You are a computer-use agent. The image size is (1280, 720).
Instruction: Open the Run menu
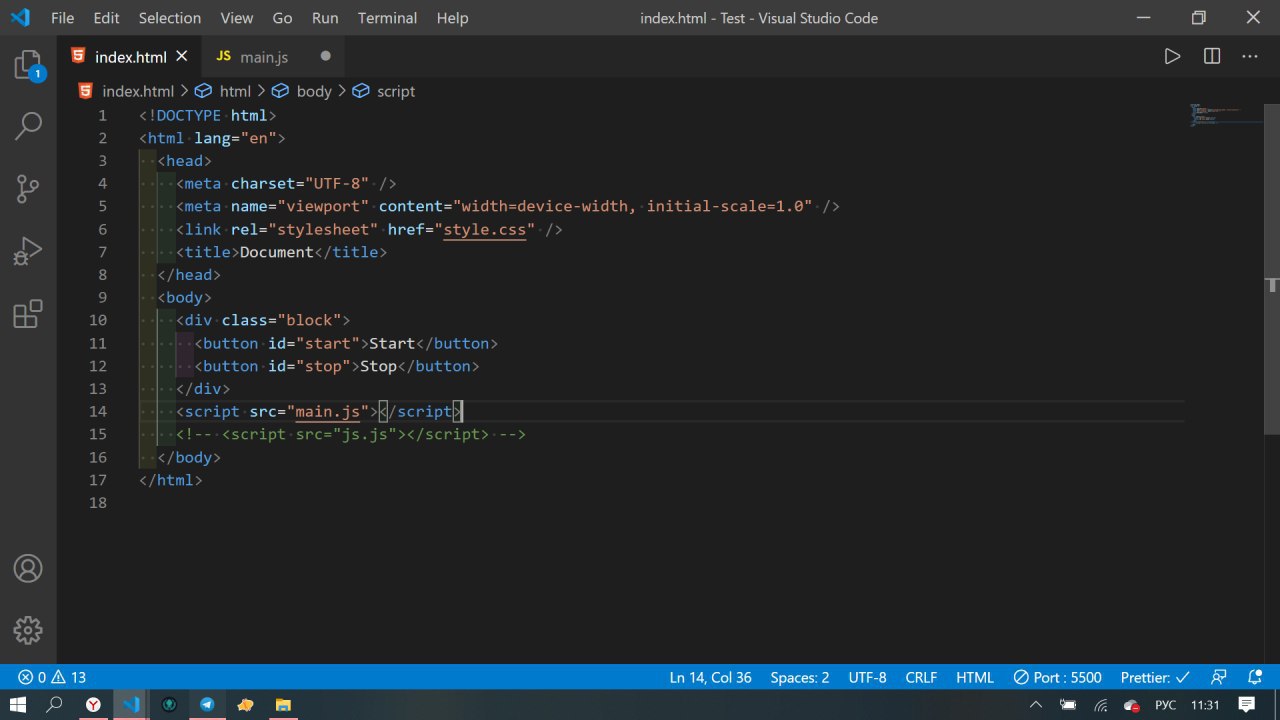point(325,18)
